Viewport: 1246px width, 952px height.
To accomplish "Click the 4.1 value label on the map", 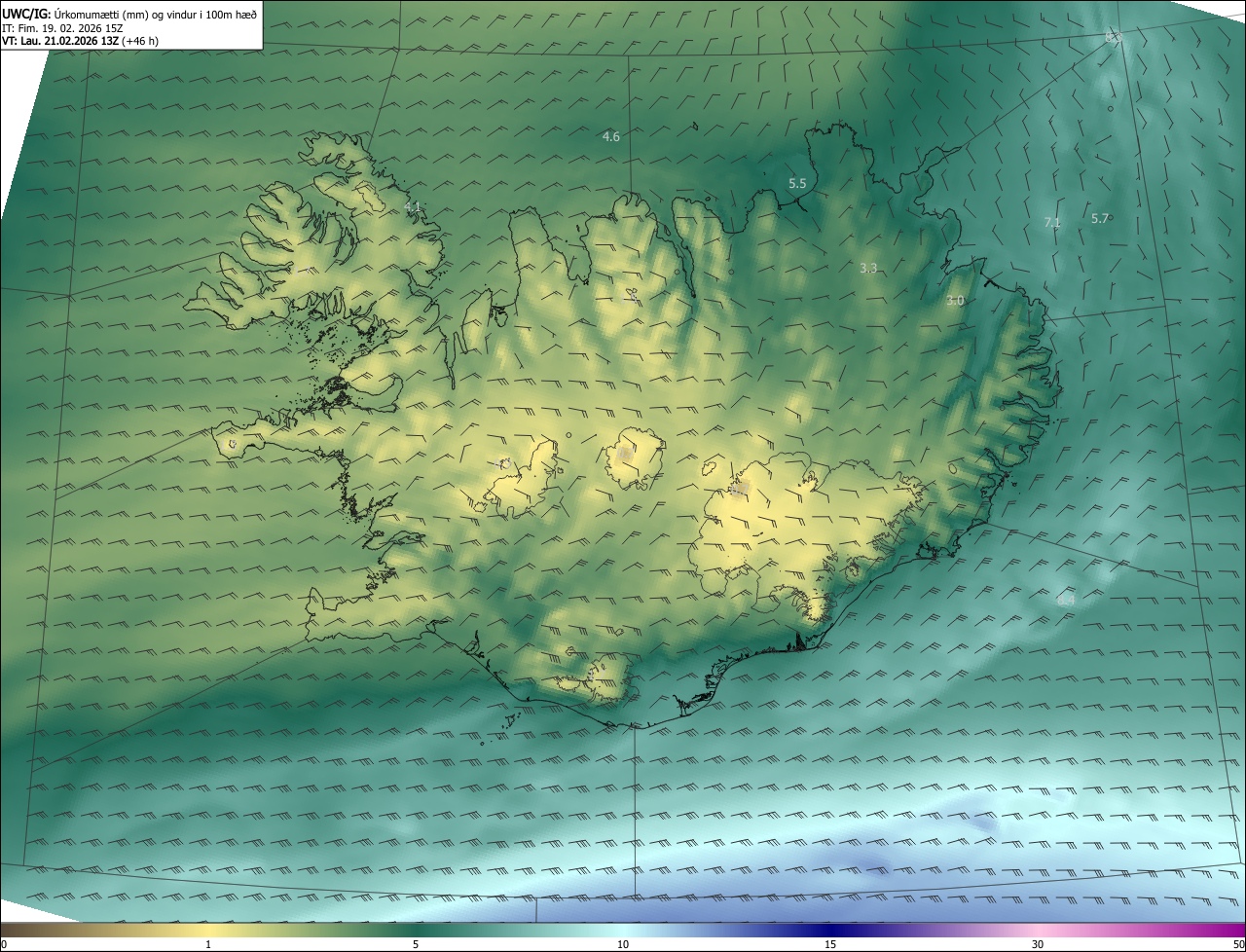I will pos(413,207).
